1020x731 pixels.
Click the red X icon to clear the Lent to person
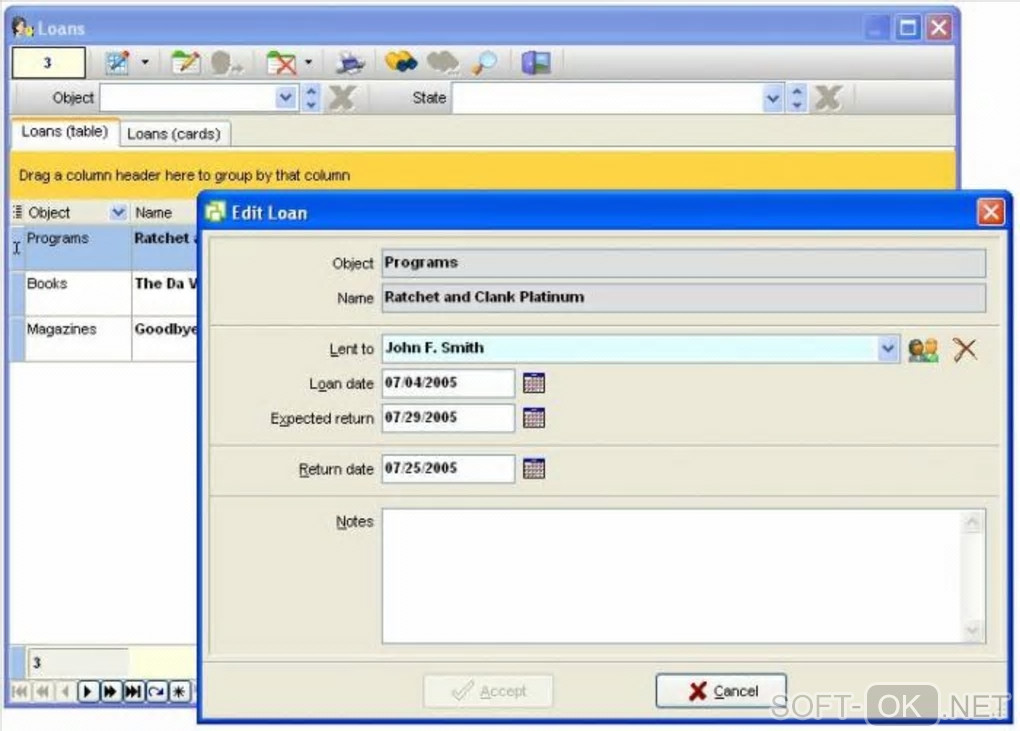(965, 350)
